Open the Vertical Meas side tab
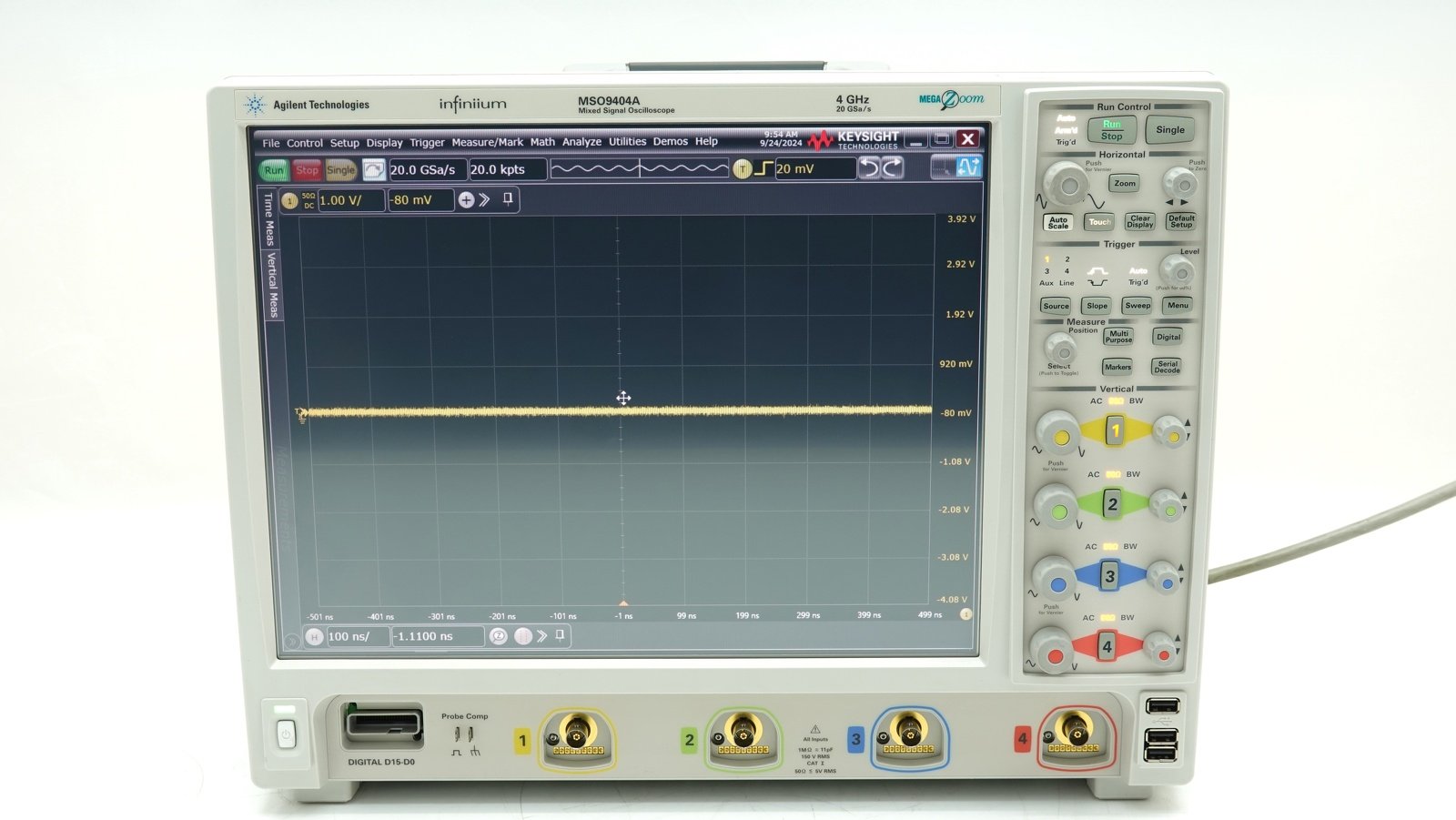Viewport: 1456px width, 820px height. pos(272,285)
